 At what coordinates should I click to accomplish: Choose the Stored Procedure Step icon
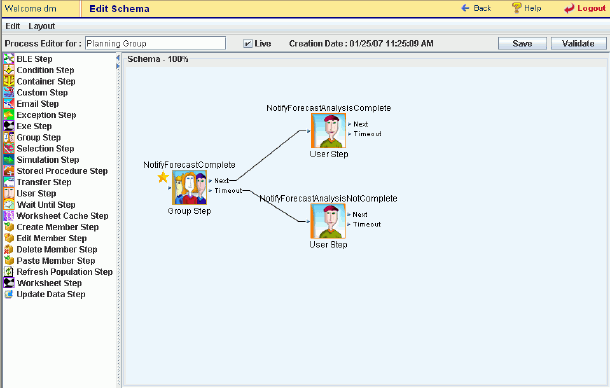[9, 171]
